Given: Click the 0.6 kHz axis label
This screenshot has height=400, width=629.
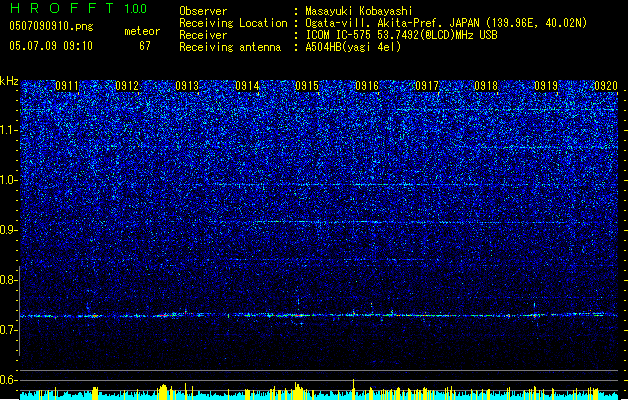Looking at the screenshot, I should point(9,380).
